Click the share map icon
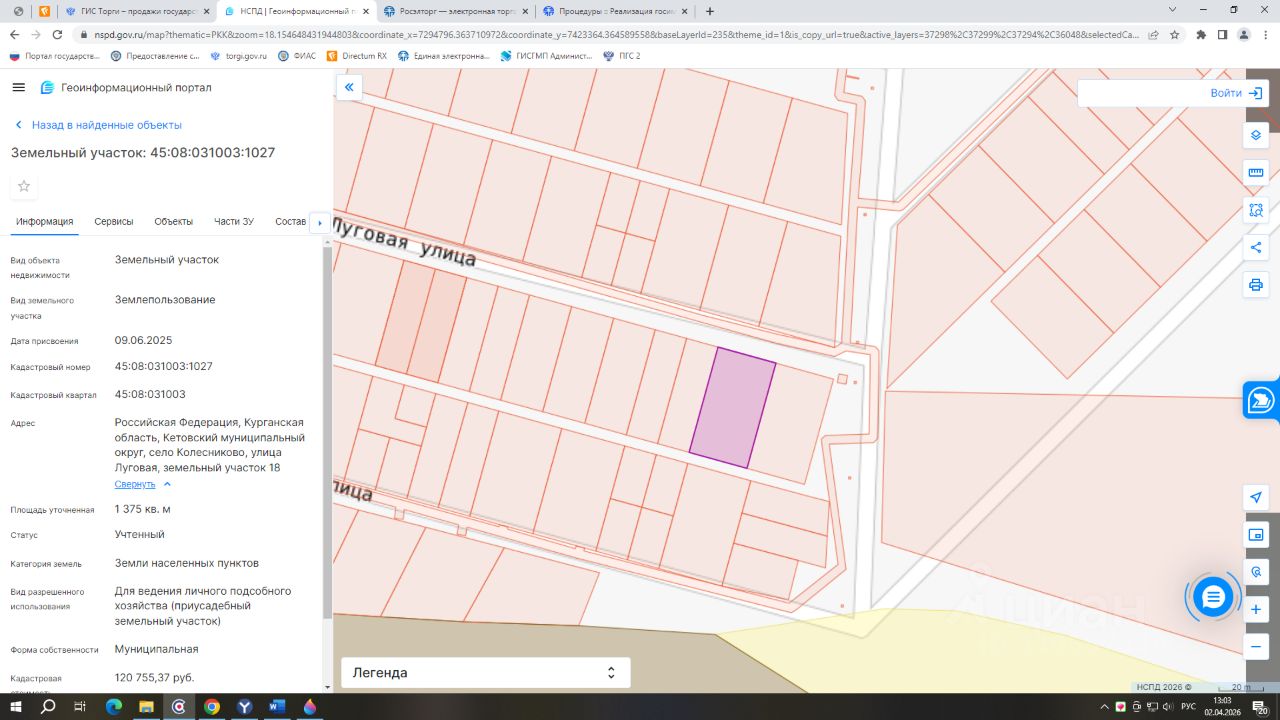This screenshot has height=720, width=1280. (1256, 247)
